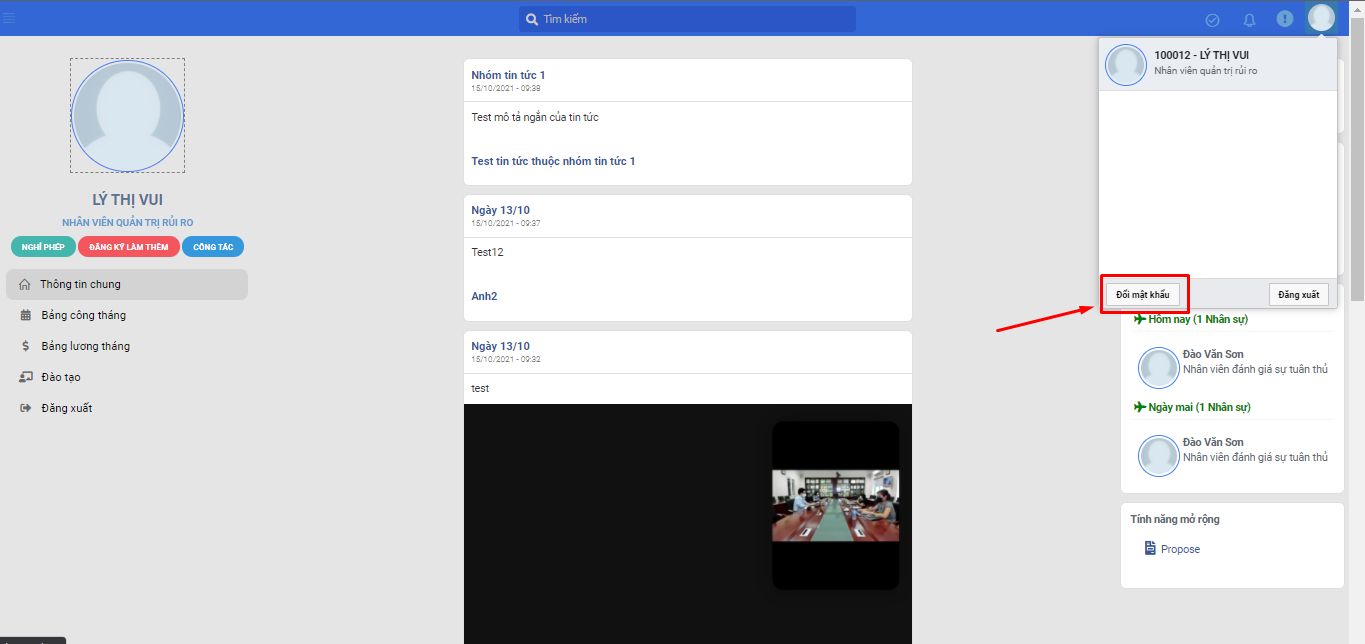This screenshot has width=1365, height=644.
Task: Open the Propose link under Tính năng mở rộng
Action: point(1172,549)
